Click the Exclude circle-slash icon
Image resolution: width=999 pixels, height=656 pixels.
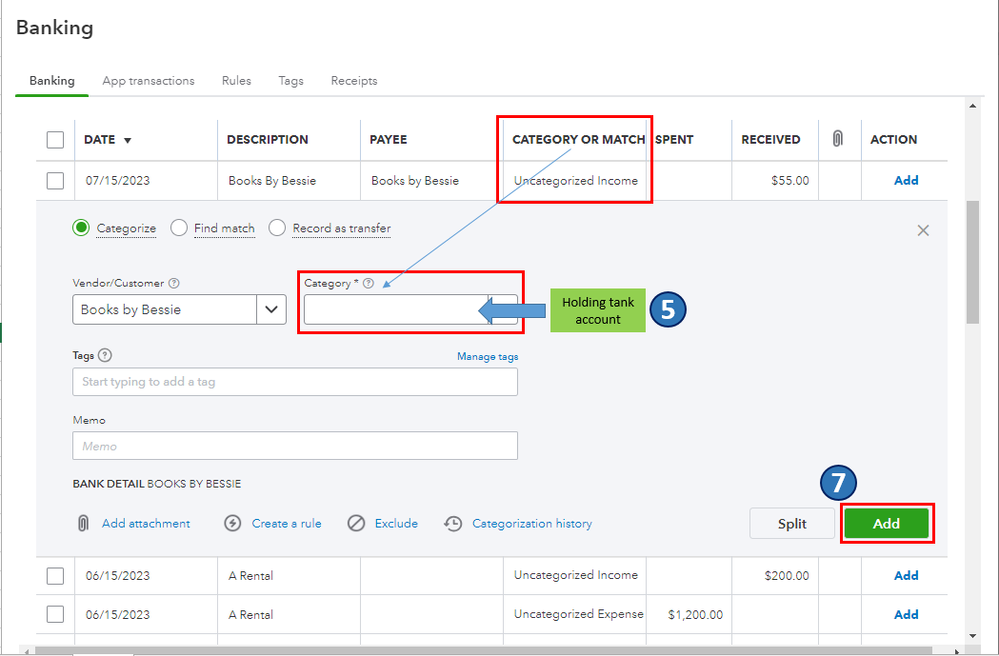356,523
